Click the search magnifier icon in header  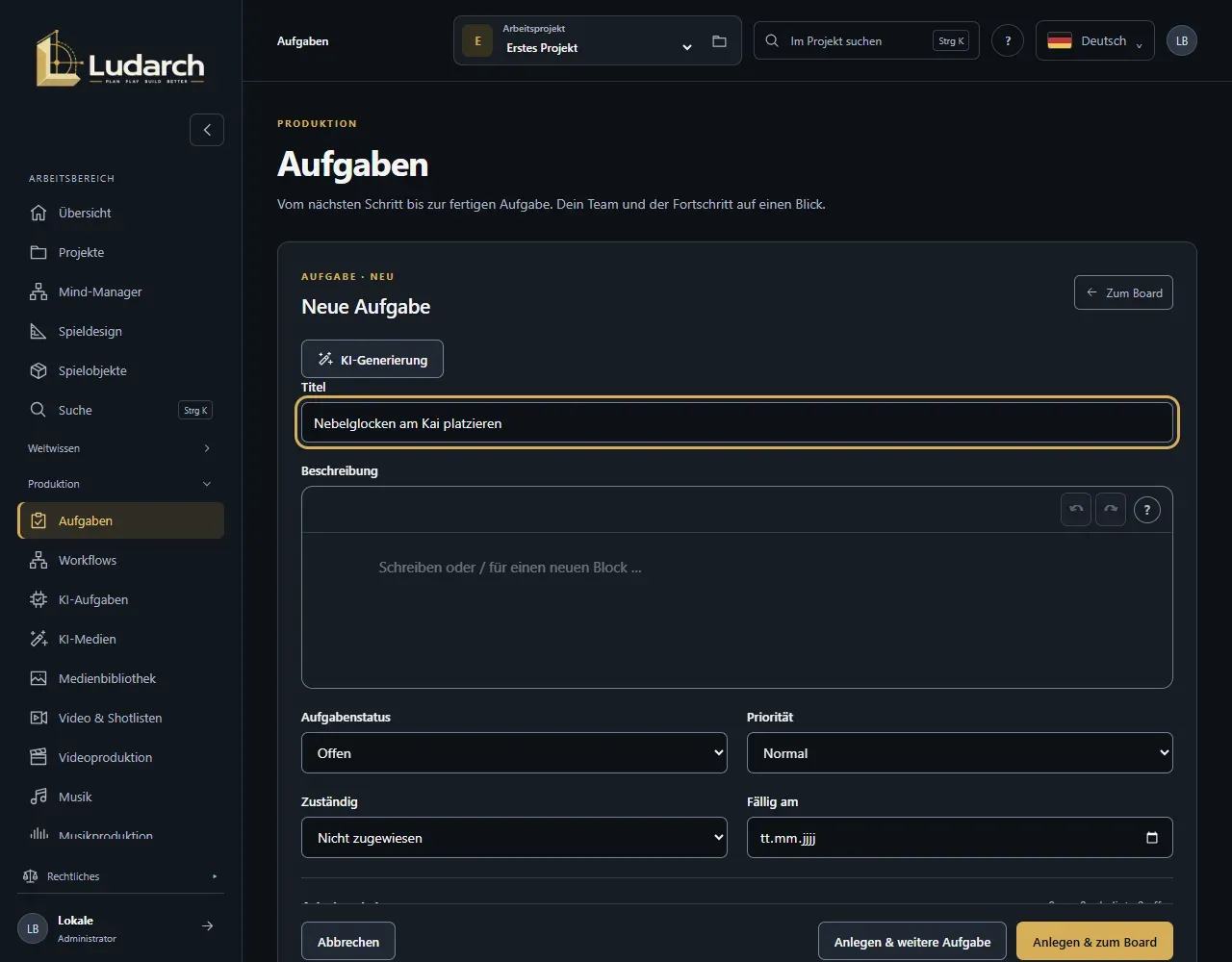(772, 41)
